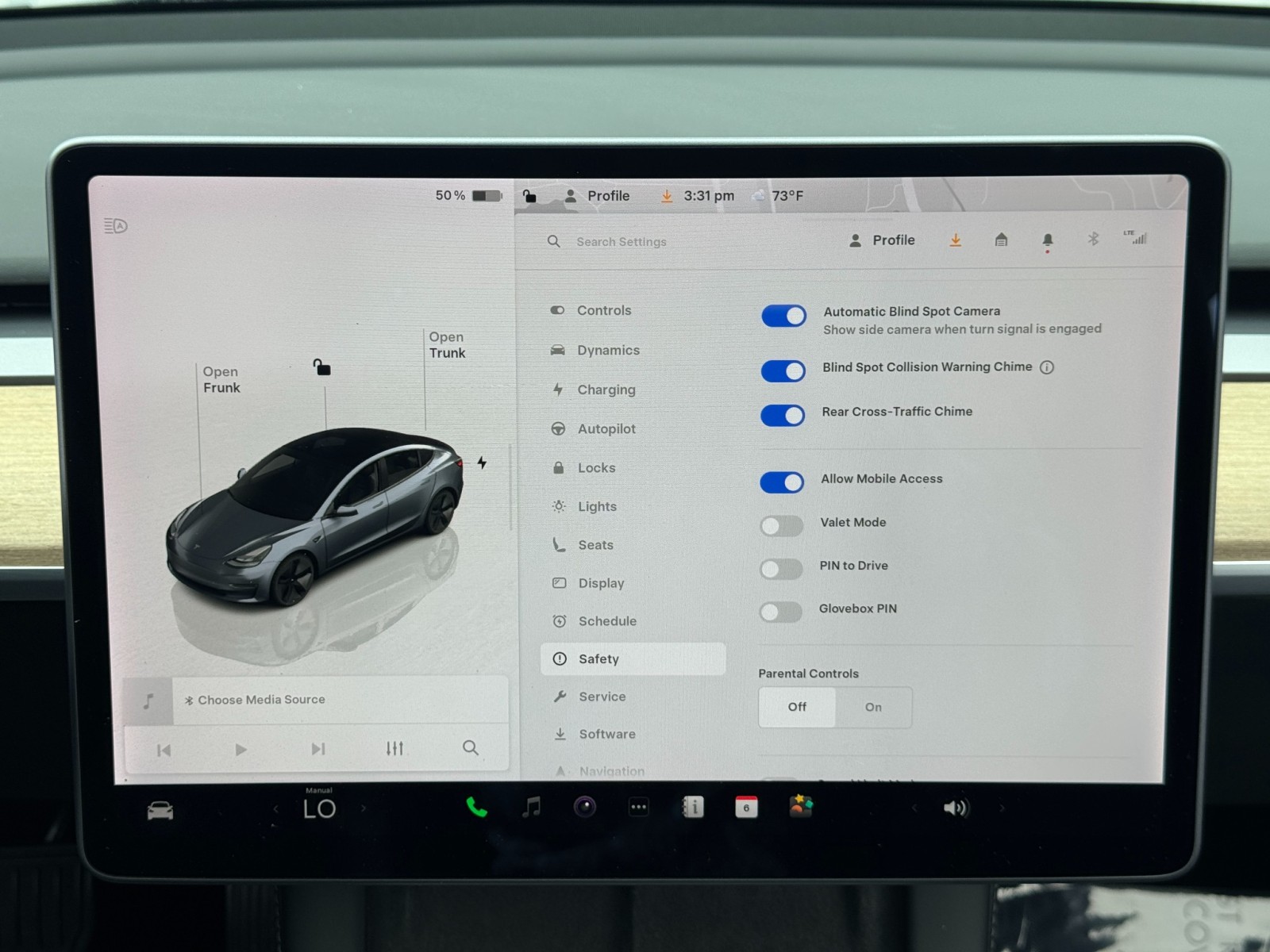The image size is (1270, 952).
Task: Switch to the Autopilot settings menu
Action: 606,429
